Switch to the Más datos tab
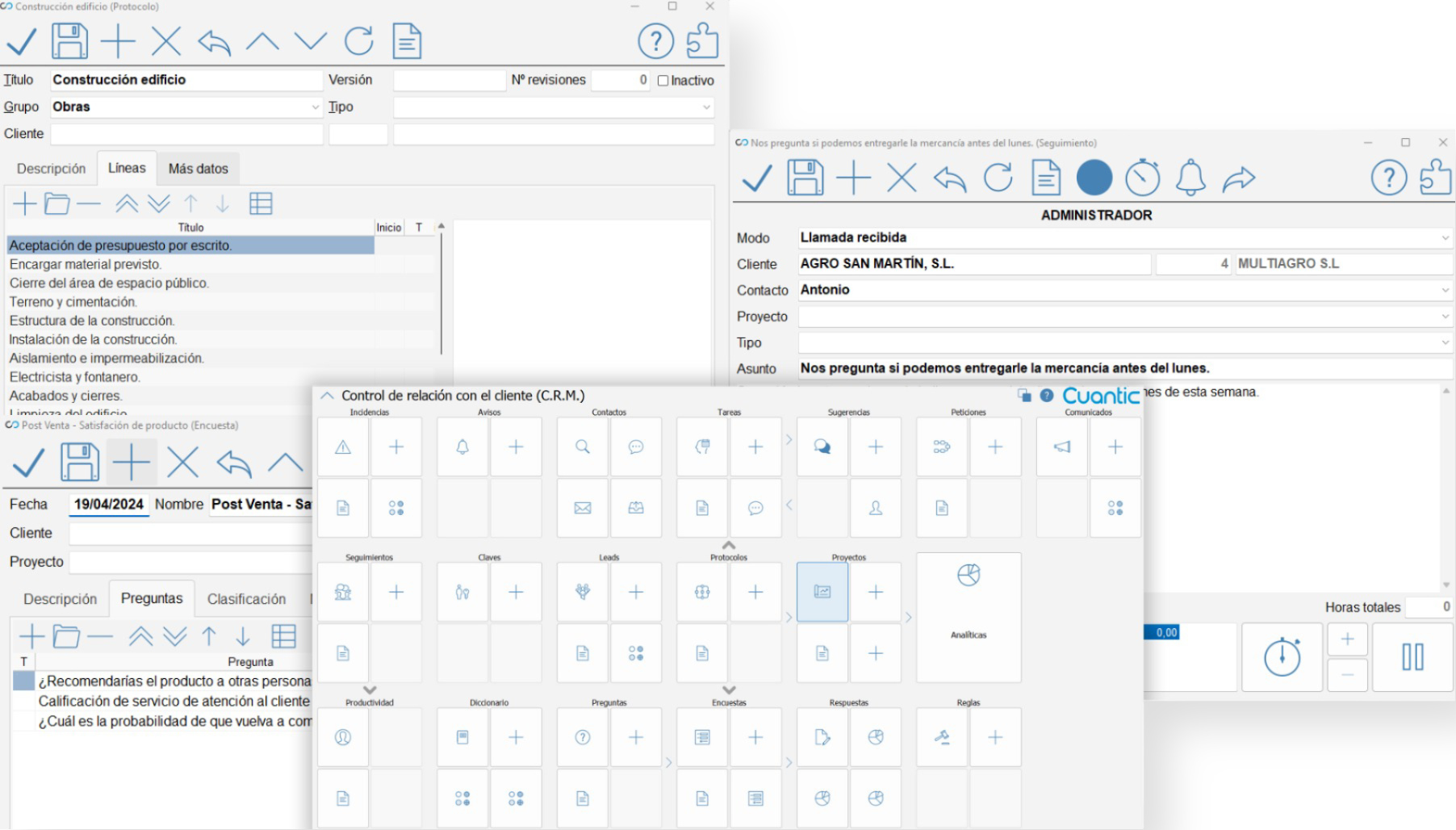The image size is (1456, 830). [199, 169]
